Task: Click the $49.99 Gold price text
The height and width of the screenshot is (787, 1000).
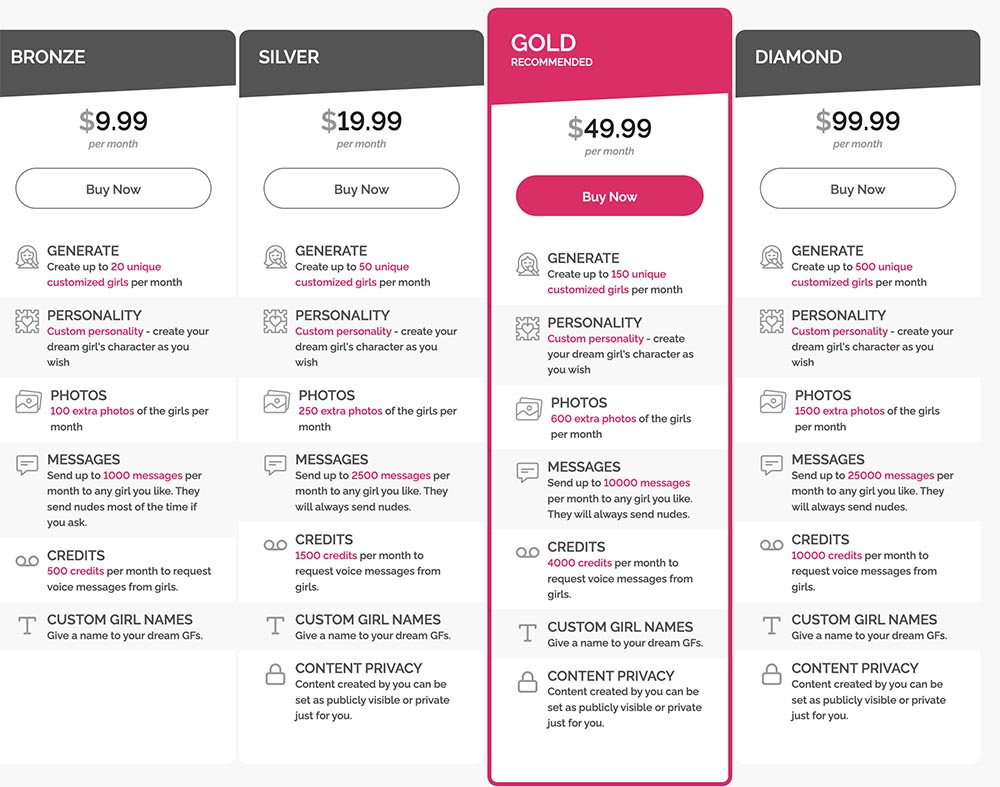Action: pyautogui.click(x=609, y=128)
